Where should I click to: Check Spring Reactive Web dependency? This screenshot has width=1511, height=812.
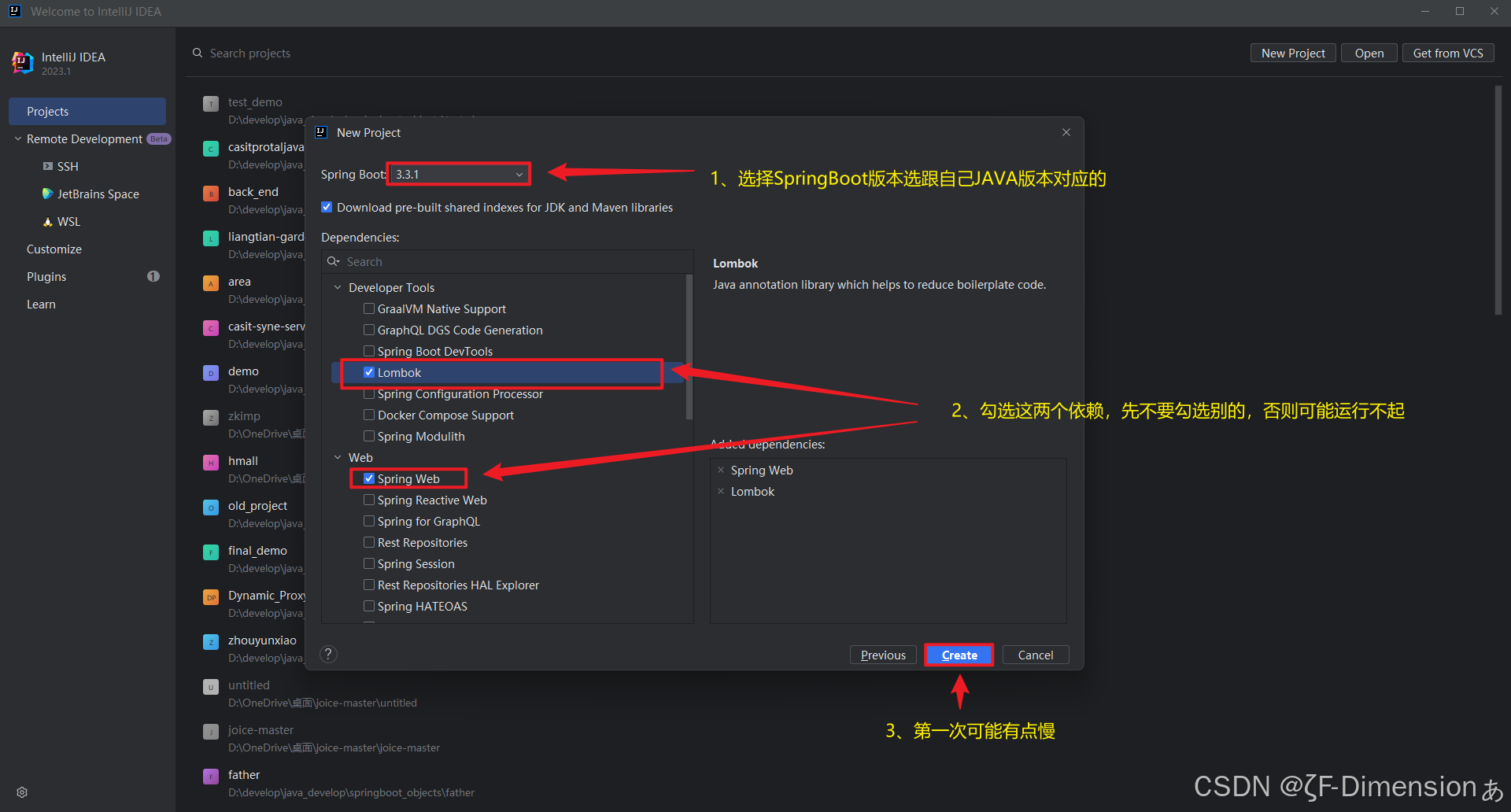[369, 500]
